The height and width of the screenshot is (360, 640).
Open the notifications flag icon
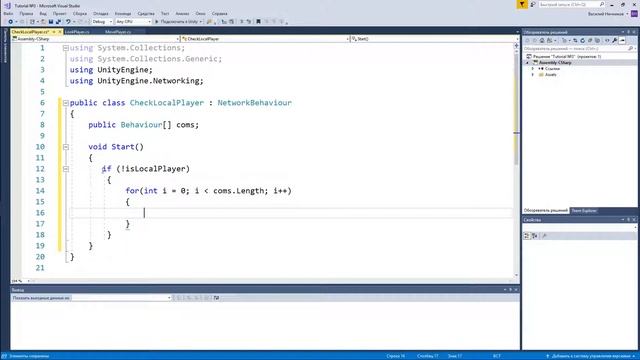tap(522, 4)
